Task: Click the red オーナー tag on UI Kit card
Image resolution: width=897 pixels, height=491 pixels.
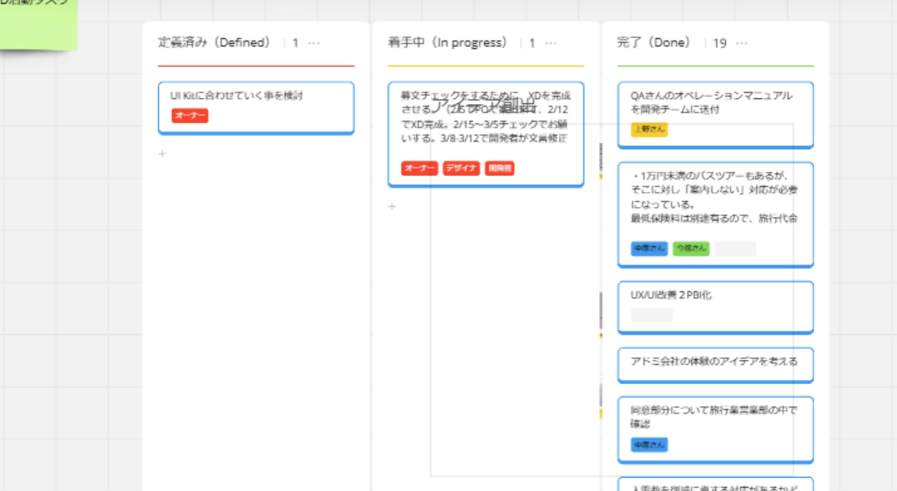Action: coord(190,116)
